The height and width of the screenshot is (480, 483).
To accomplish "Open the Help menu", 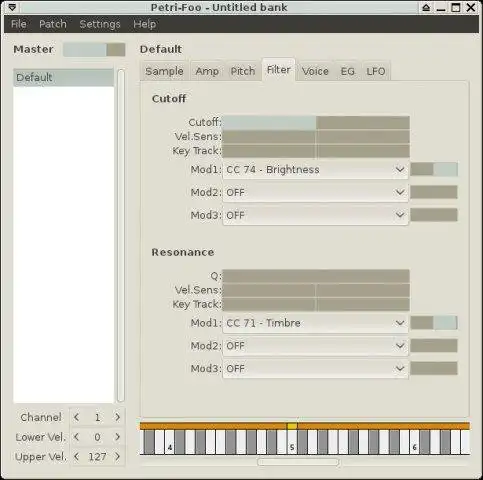I will [144, 24].
